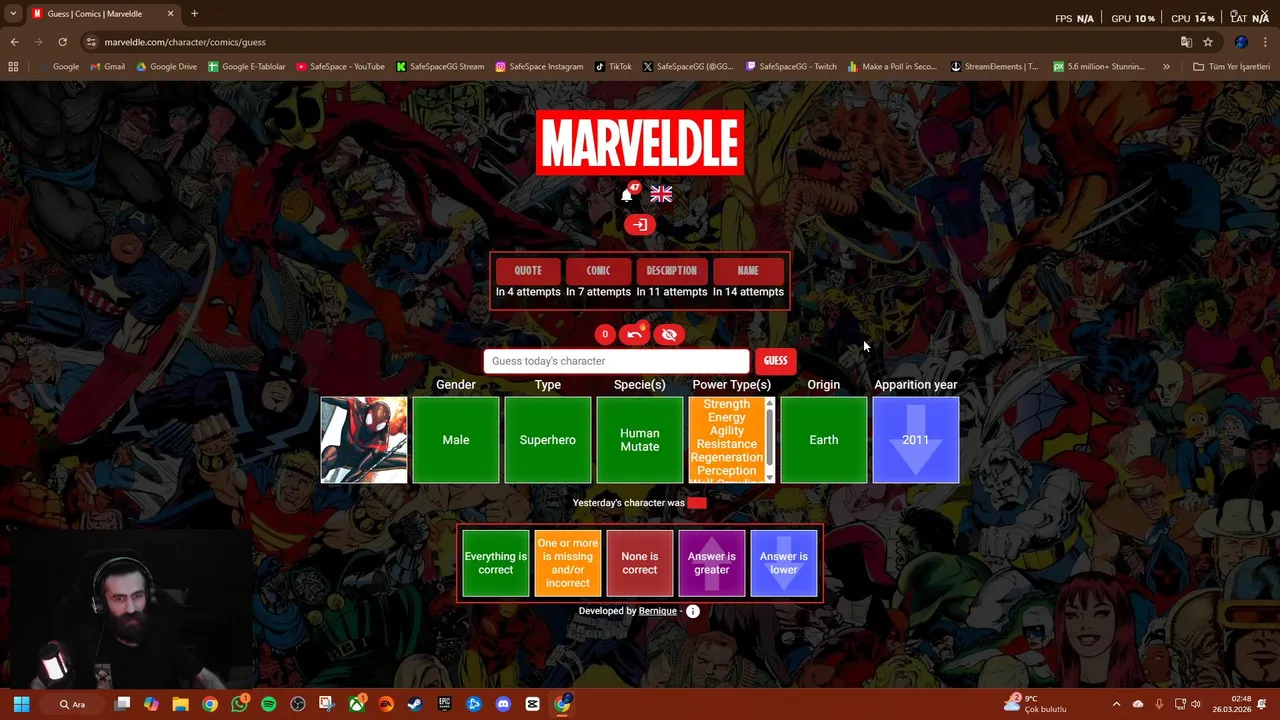The image size is (1280, 720).
Task: Open Xbox app from the taskbar
Action: click(x=356, y=704)
